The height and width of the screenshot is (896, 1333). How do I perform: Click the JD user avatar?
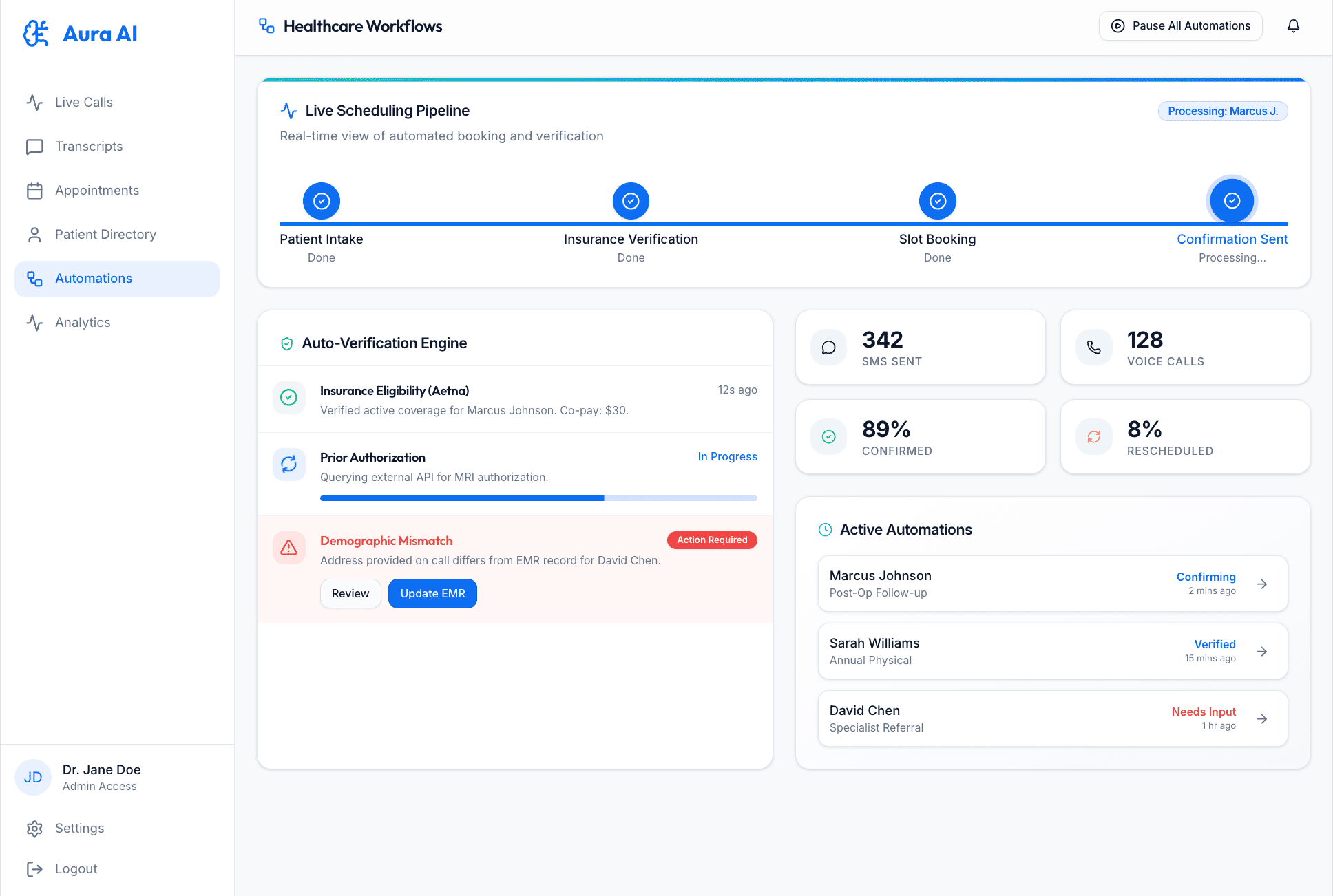point(33,778)
